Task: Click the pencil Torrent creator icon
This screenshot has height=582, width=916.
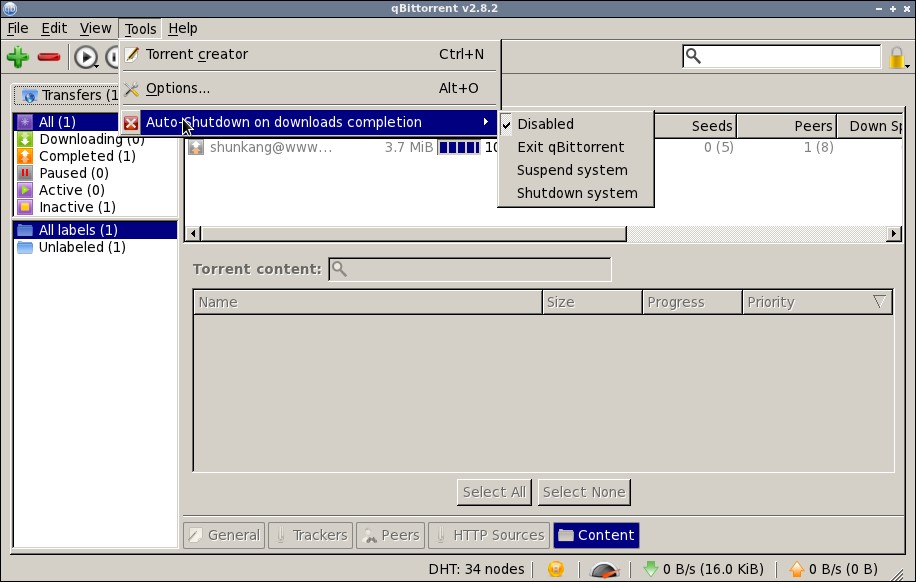Action: point(132,54)
